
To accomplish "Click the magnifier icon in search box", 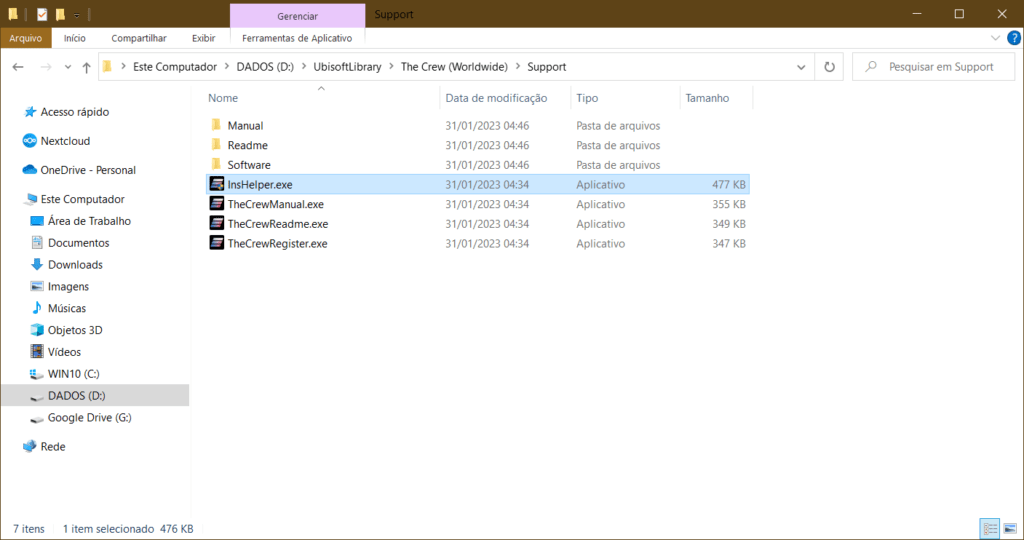I will (x=871, y=67).
